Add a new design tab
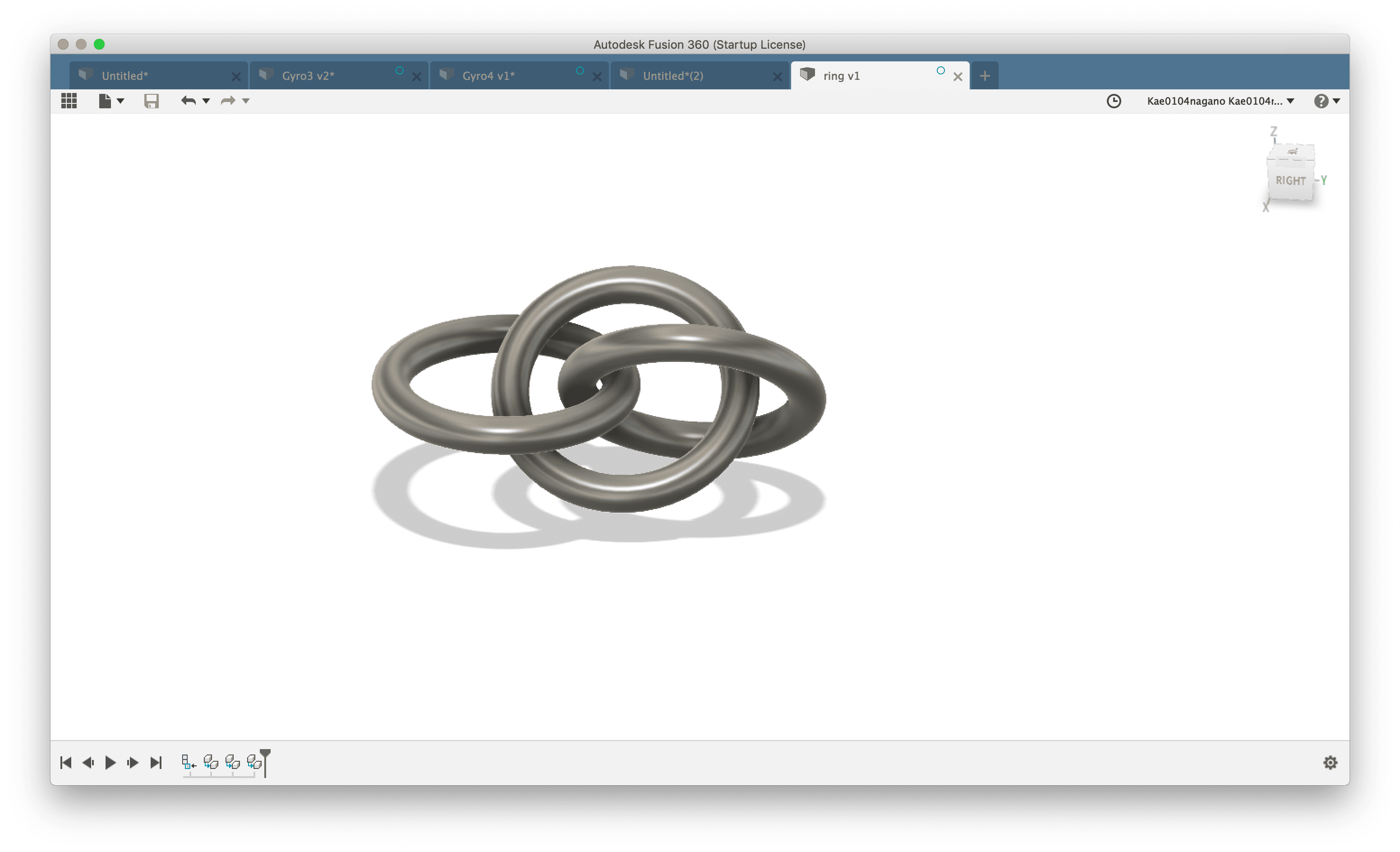Viewport: 1400px width, 852px height. click(x=985, y=76)
